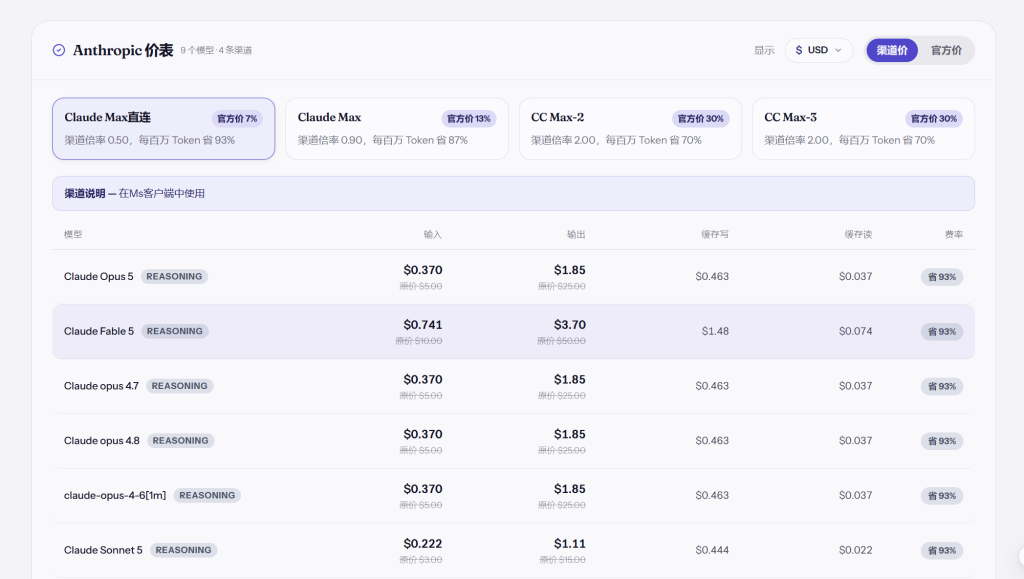Viewport: 1024px width, 579px height.
Task: Select the Claude opus 4.8 model name
Action: click(102, 441)
